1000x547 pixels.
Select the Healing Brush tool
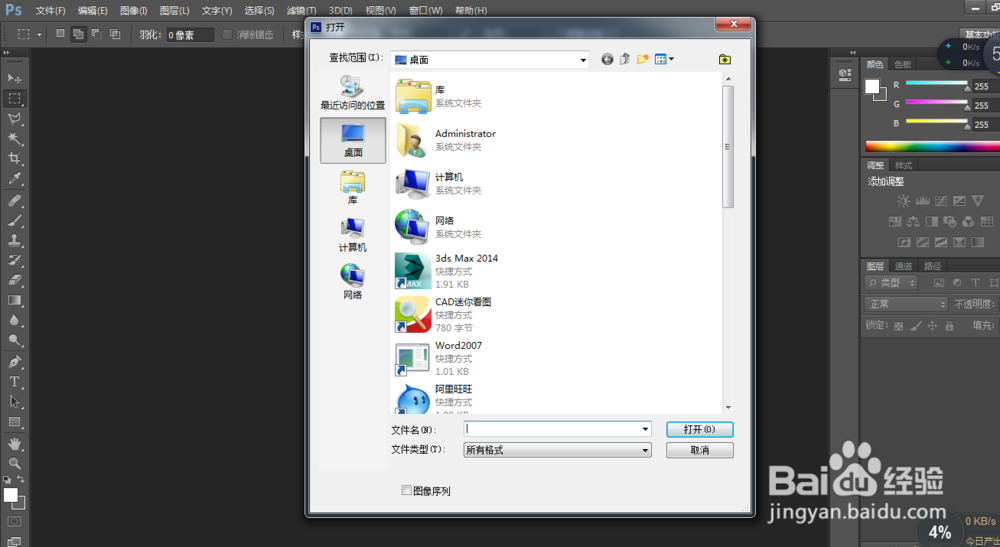point(14,201)
